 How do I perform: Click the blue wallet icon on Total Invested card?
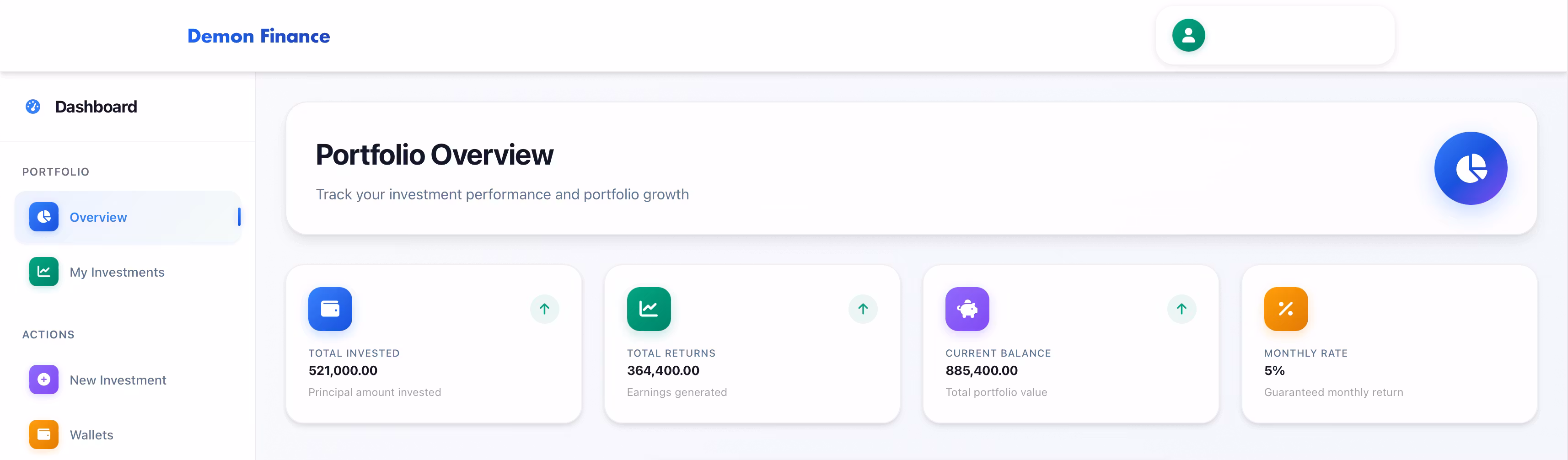coord(329,309)
